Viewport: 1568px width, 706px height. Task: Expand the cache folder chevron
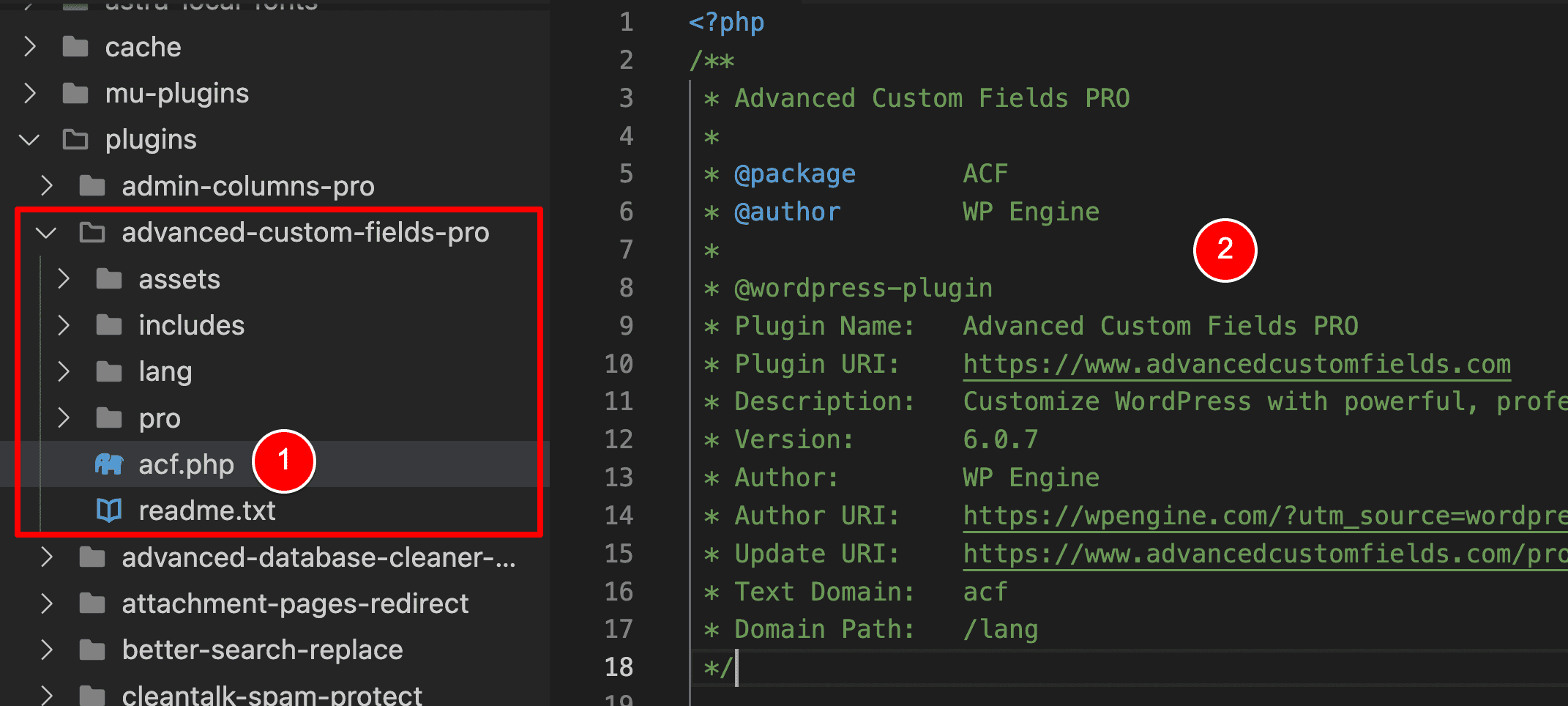click(x=30, y=47)
